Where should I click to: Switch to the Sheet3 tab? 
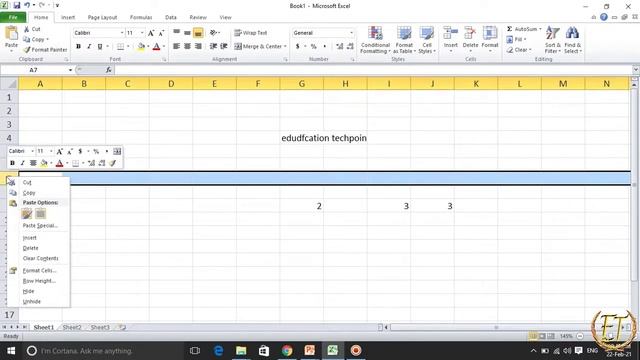coord(100,327)
